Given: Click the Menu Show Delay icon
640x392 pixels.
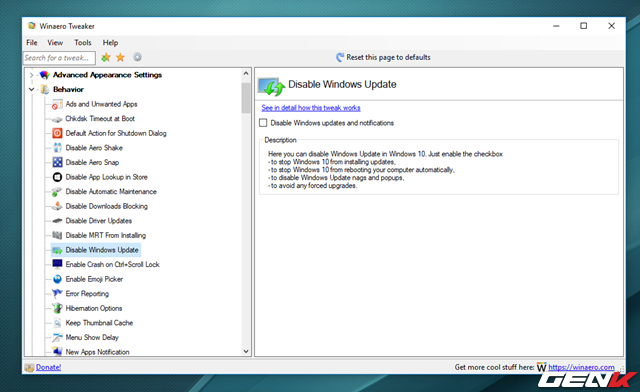Looking at the screenshot, I should point(57,338).
